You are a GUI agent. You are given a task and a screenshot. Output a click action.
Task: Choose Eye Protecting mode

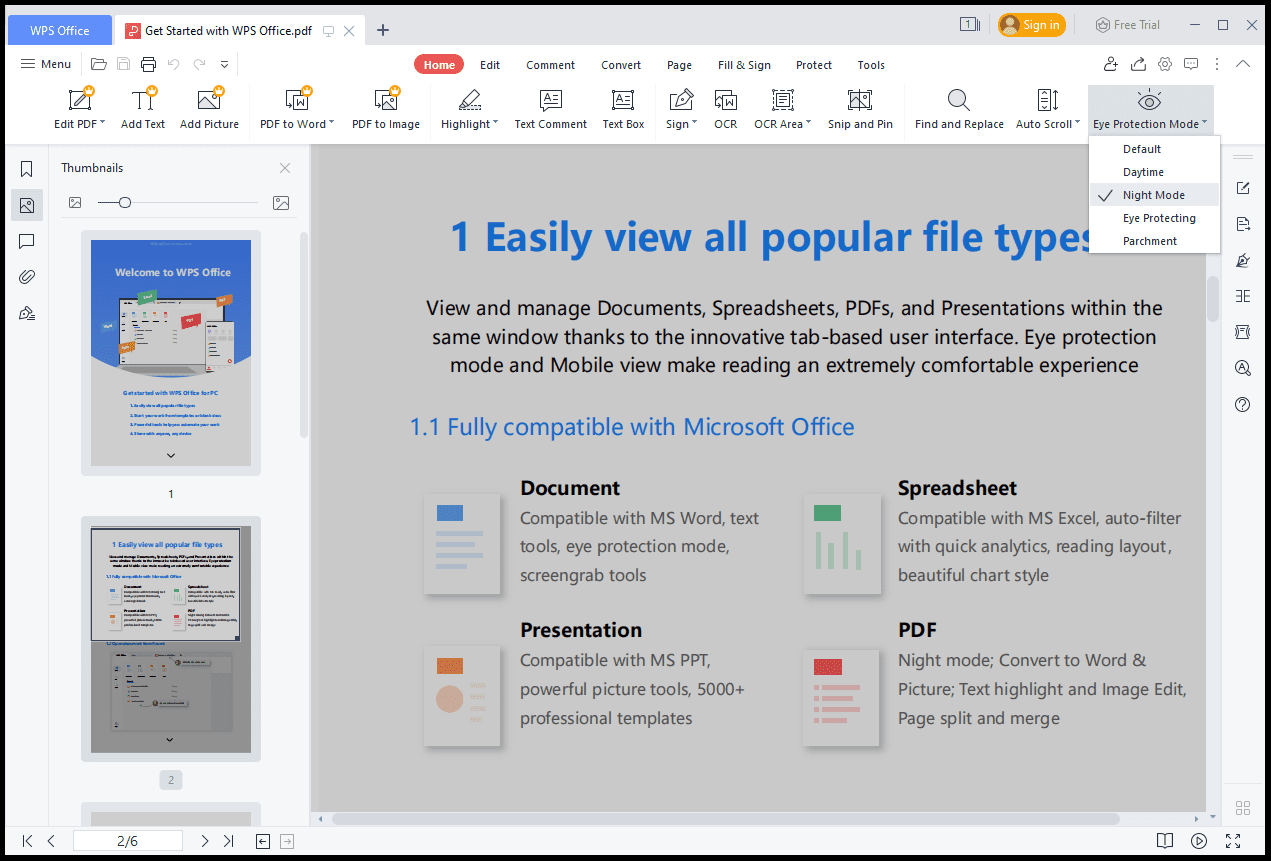tap(1154, 218)
